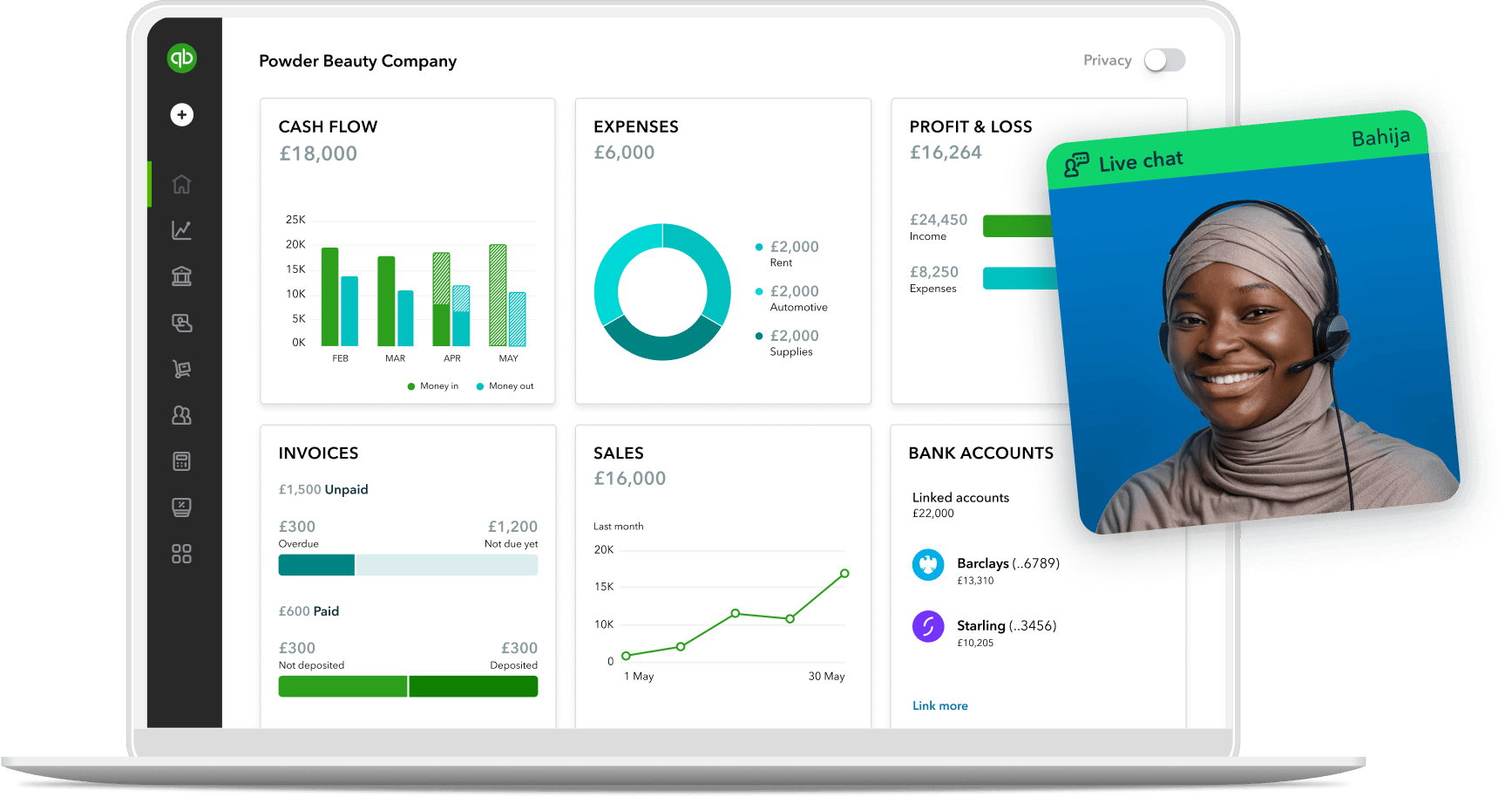Click the Money in legend item
The width and height of the screenshot is (1512, 797).
point(432,386)
